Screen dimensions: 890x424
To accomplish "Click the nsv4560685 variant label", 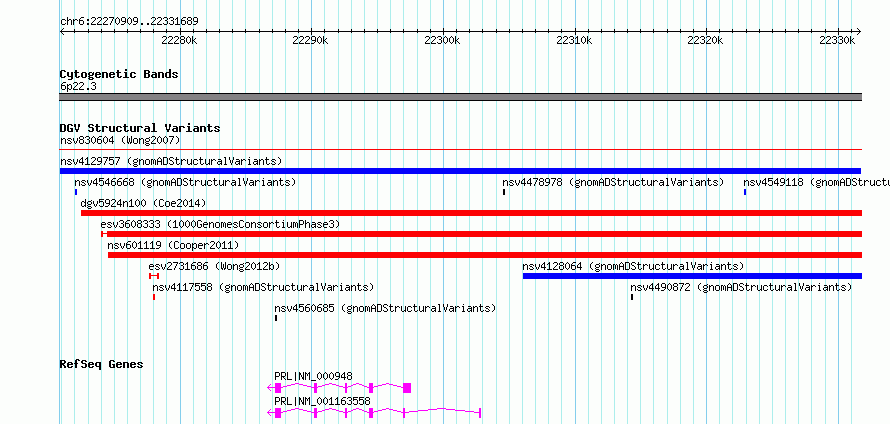I will pyautogui.click(x=385, y=308).
